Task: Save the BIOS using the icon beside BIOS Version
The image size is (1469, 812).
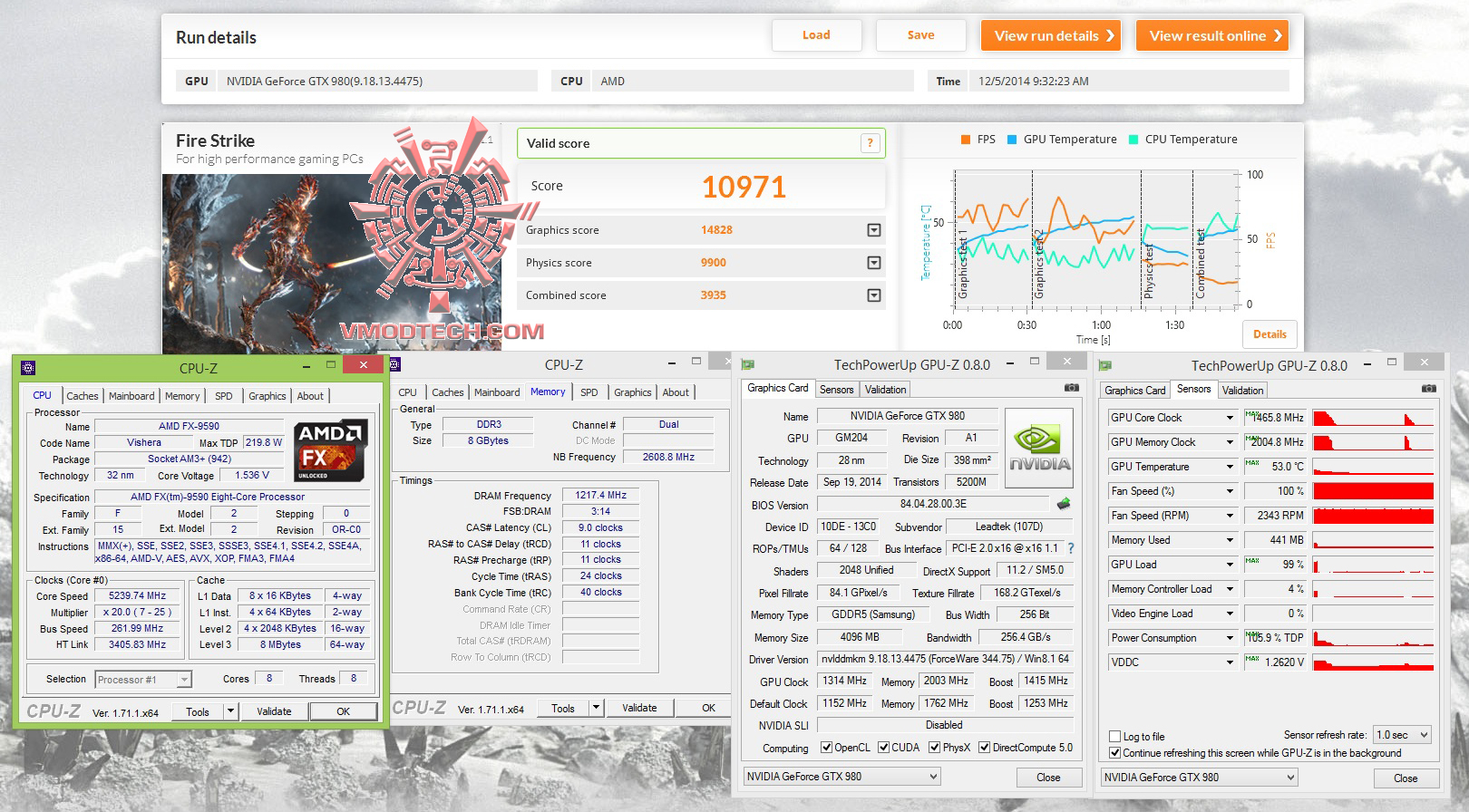Action: coord(1064,504)
